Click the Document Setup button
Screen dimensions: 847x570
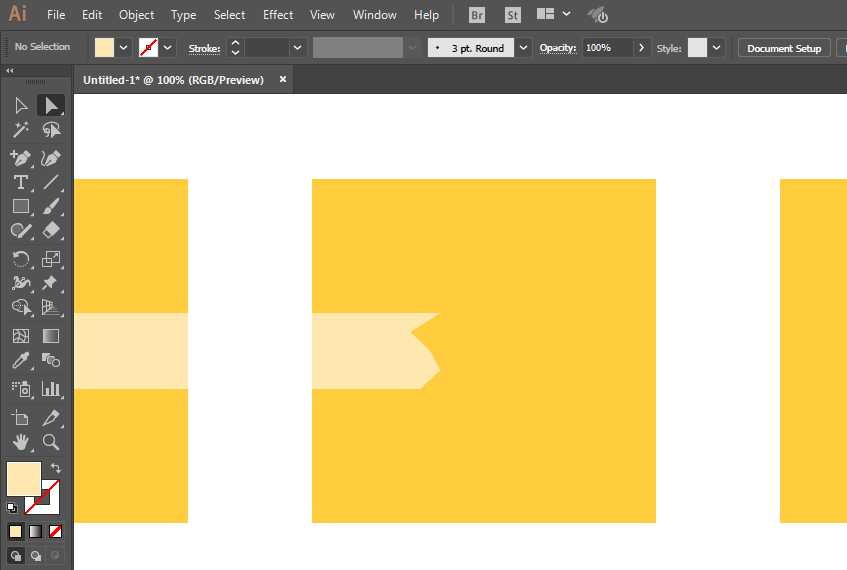[x=784, y=48]
